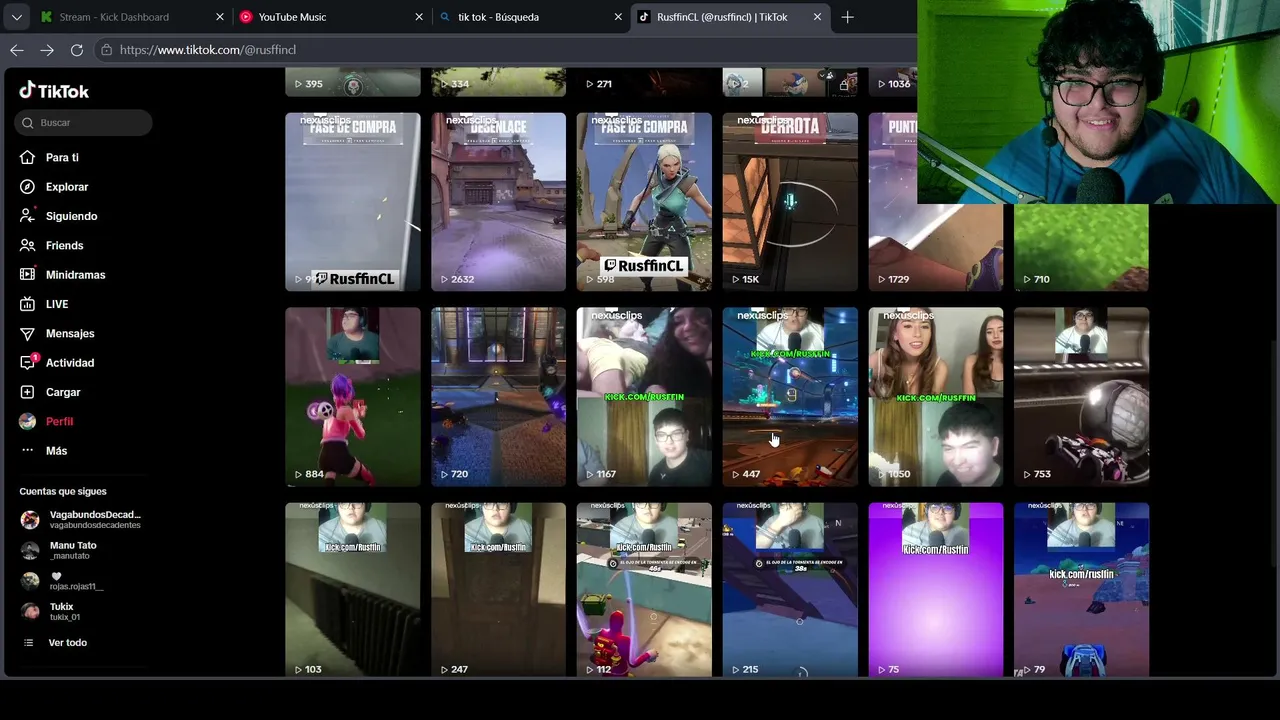This screenshot has width=1280, height=720.
Task: Play the video with 1167 views
Action: tap(644, 397)
